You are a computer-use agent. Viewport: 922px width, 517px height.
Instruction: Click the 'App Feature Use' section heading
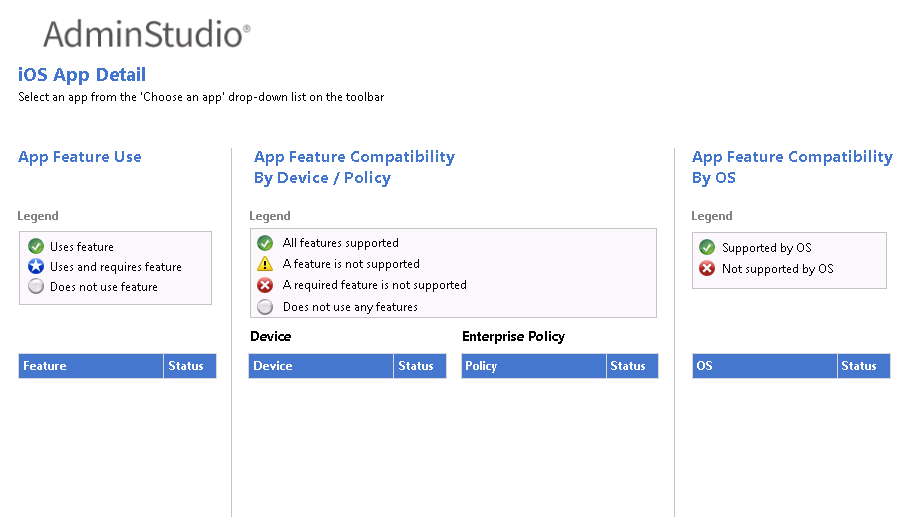[80, 157]
